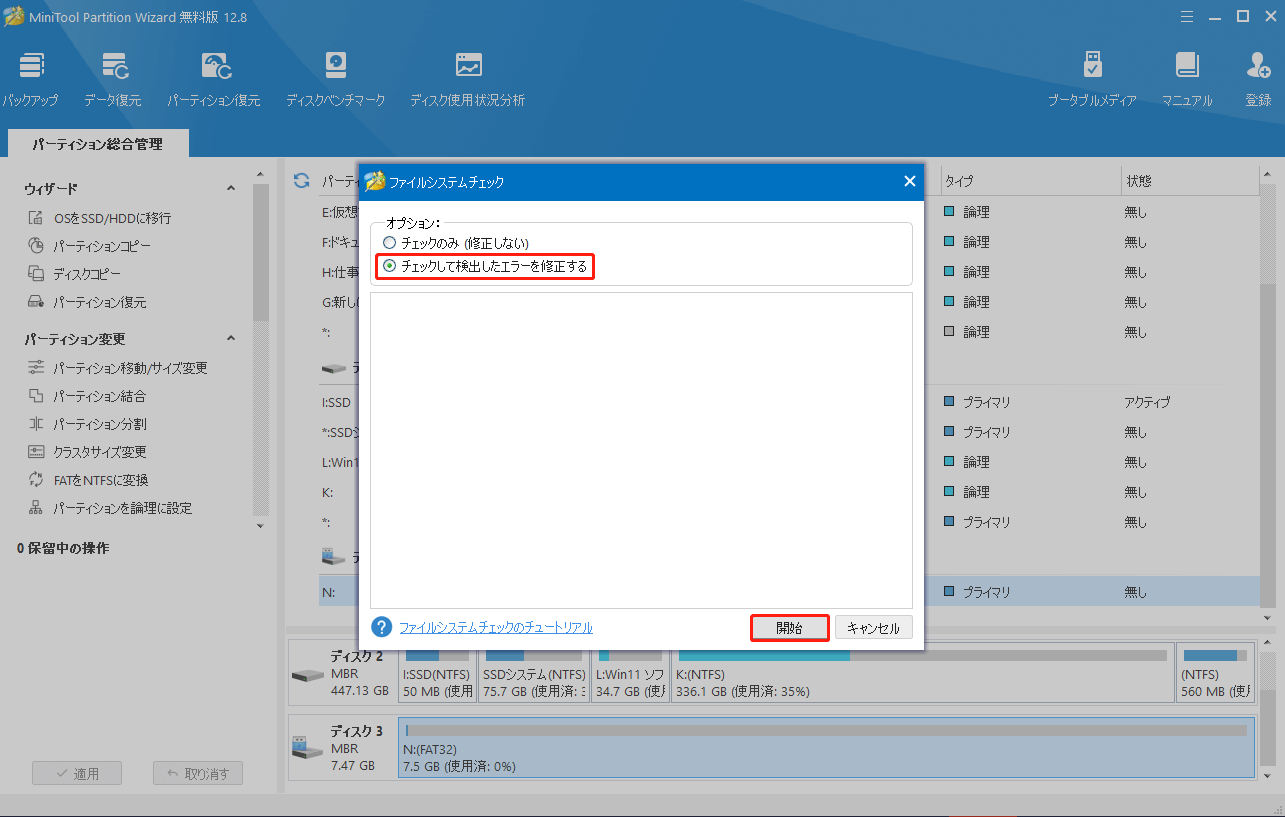Select パーティションを論理に設定
This screenshot has width=1285, height=817.
(x=109, y=508)
